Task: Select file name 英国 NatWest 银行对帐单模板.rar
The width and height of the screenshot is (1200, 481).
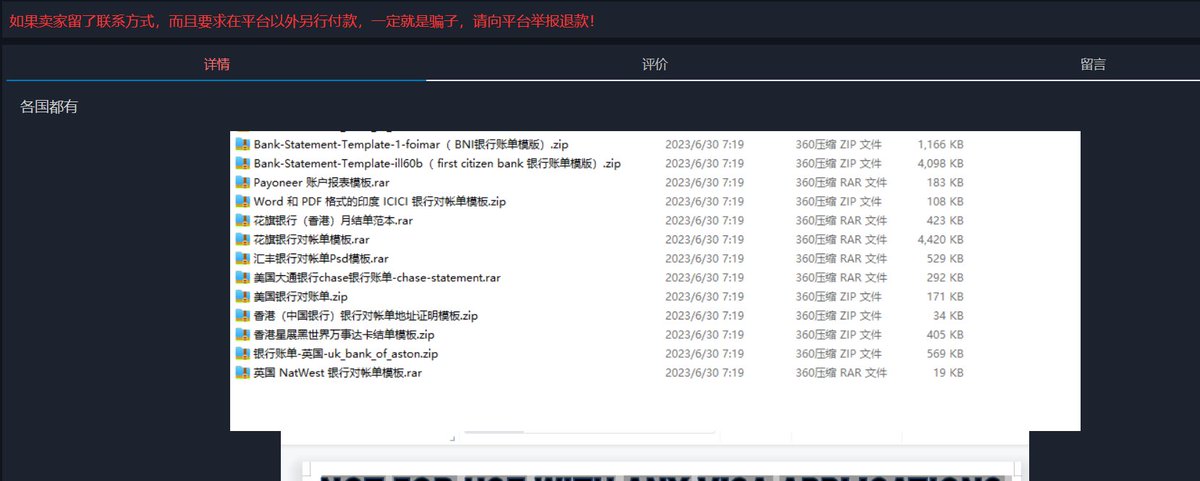Action: pos(337,372)
